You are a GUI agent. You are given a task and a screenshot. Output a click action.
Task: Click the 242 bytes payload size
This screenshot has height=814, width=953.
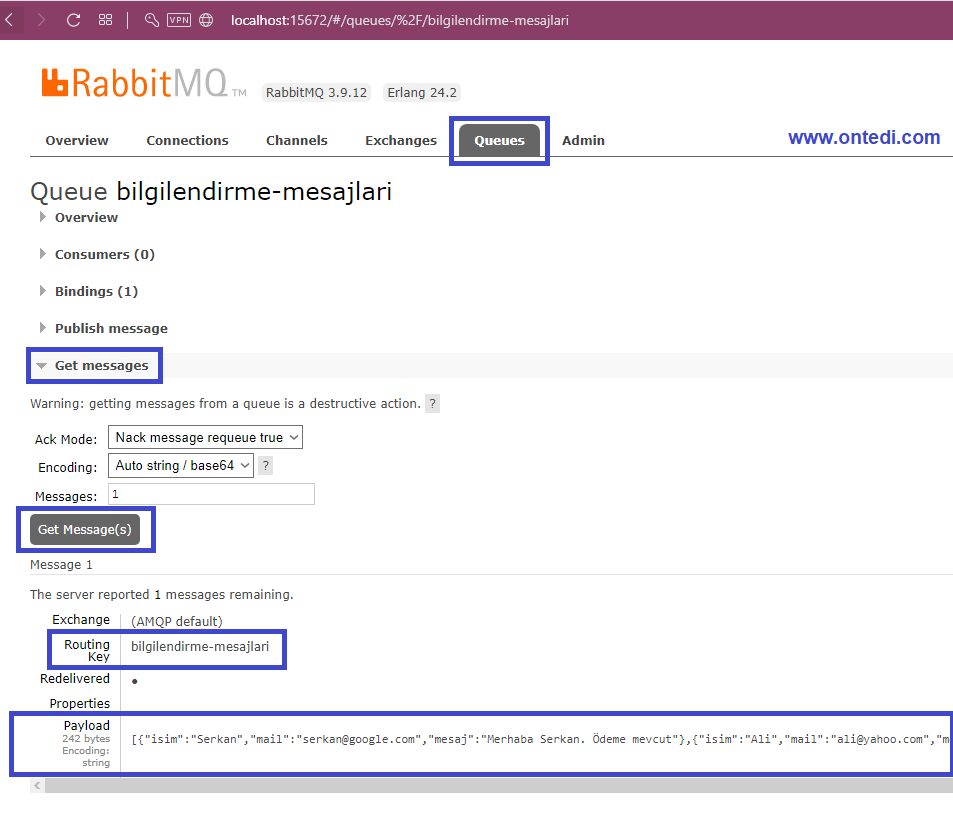86,739
